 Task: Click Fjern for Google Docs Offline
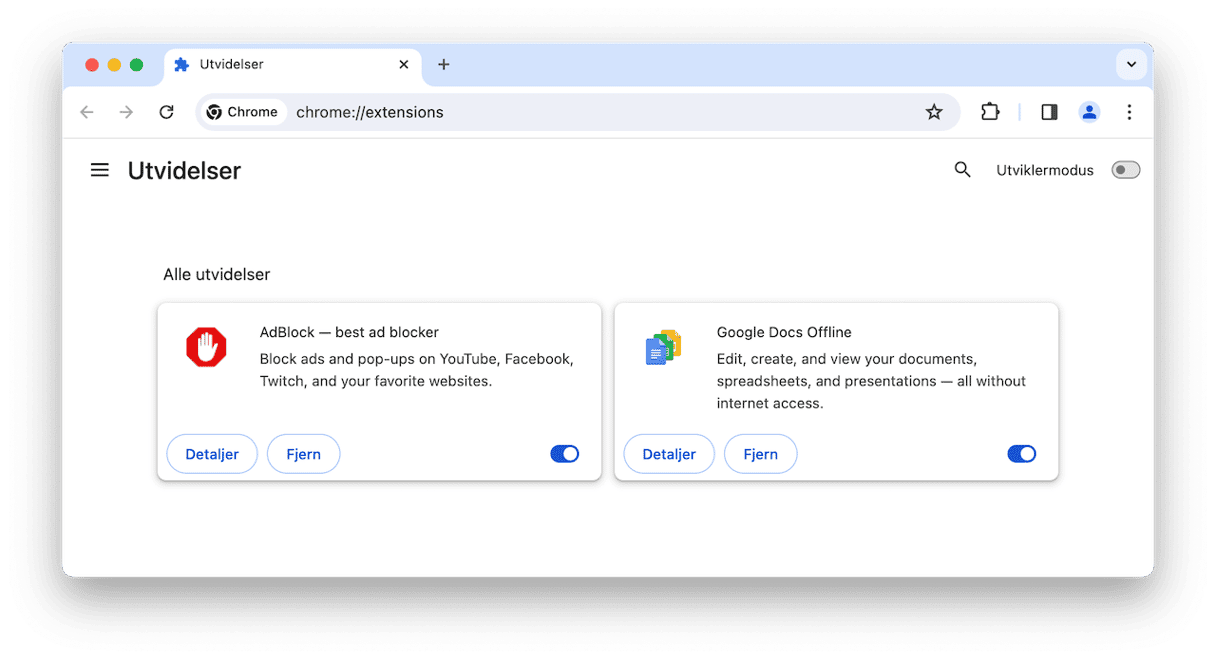[761, 454]
